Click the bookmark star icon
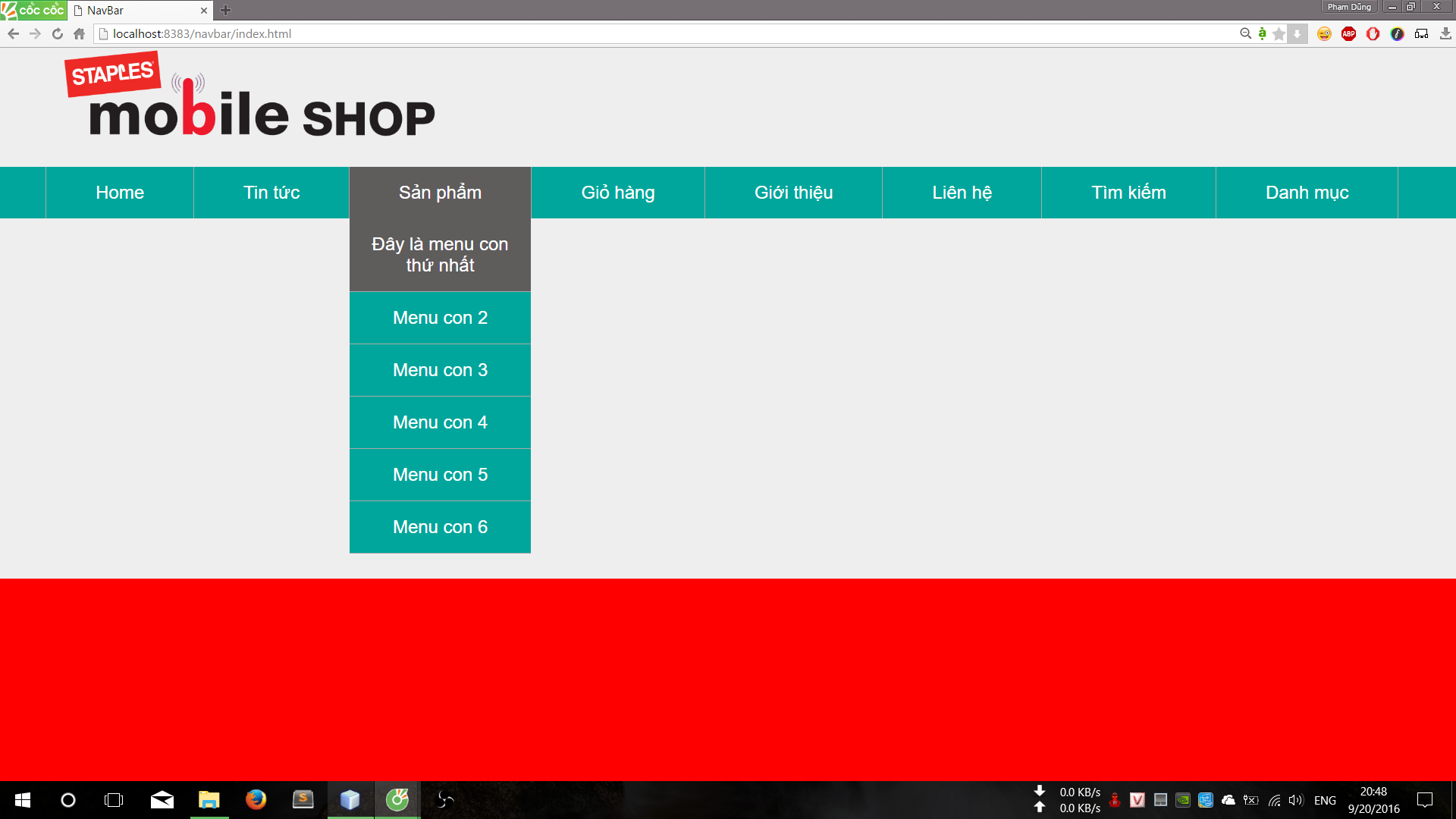This screenshot has width=1456, height=819. 1279,33
